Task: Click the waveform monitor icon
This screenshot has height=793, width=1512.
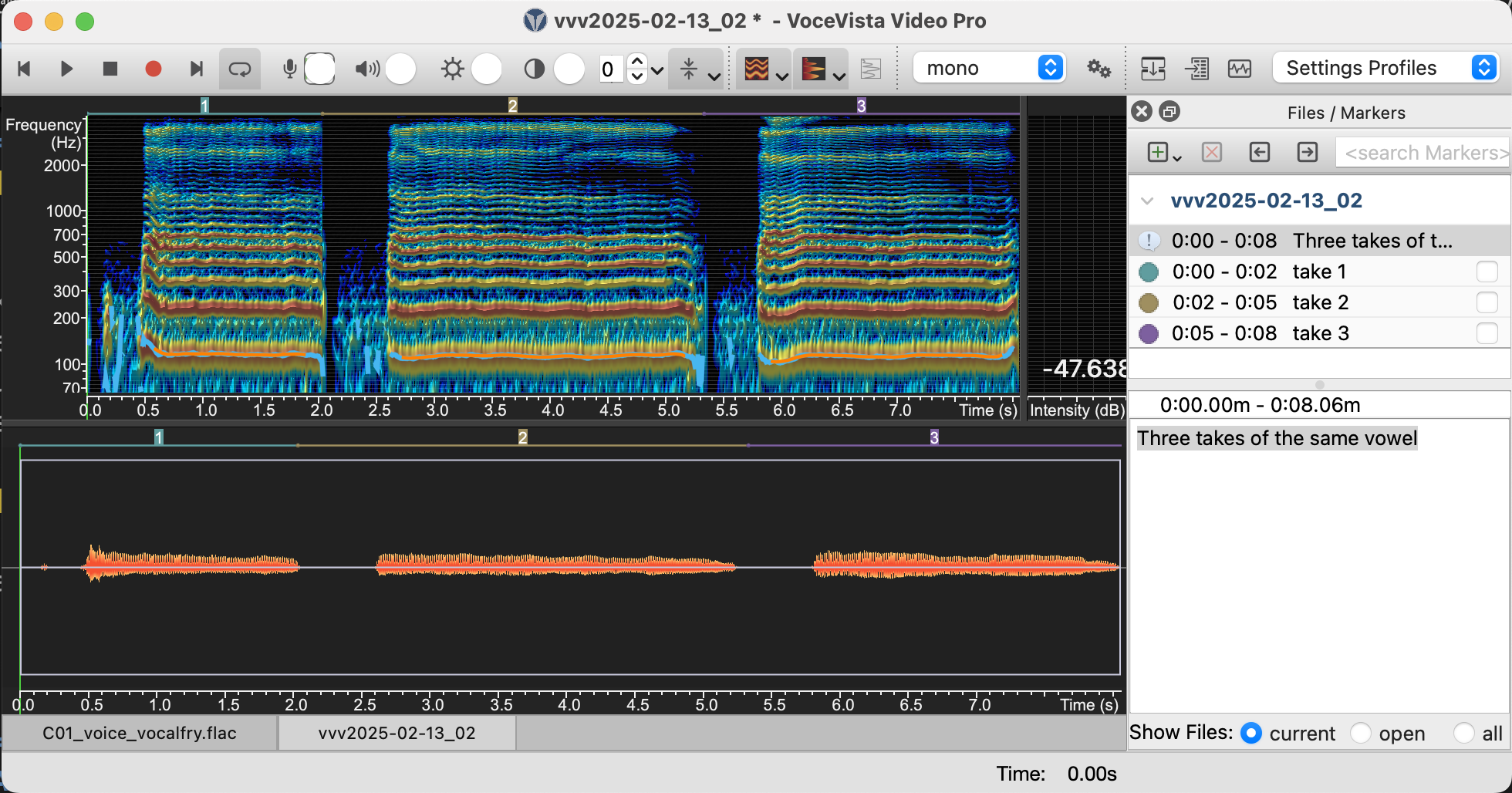Action: [x=1240, y=69]
